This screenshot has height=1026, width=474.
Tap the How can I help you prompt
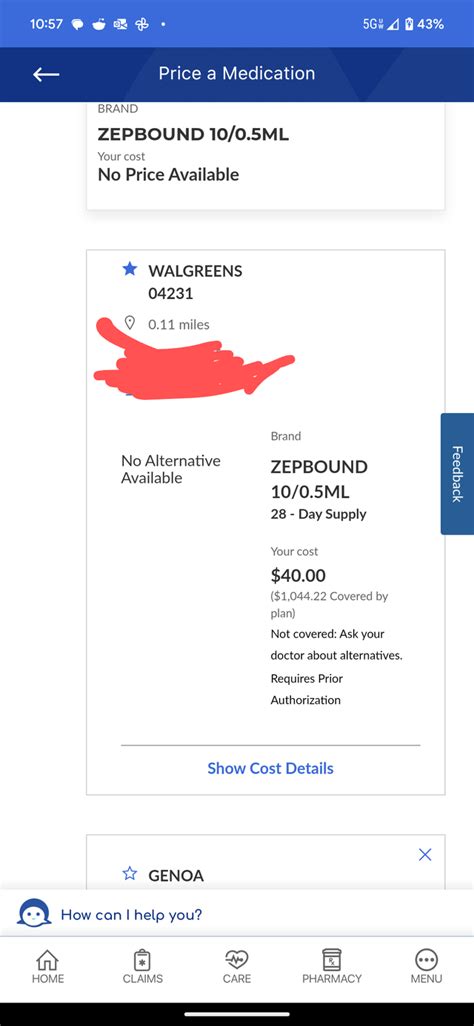132,914
